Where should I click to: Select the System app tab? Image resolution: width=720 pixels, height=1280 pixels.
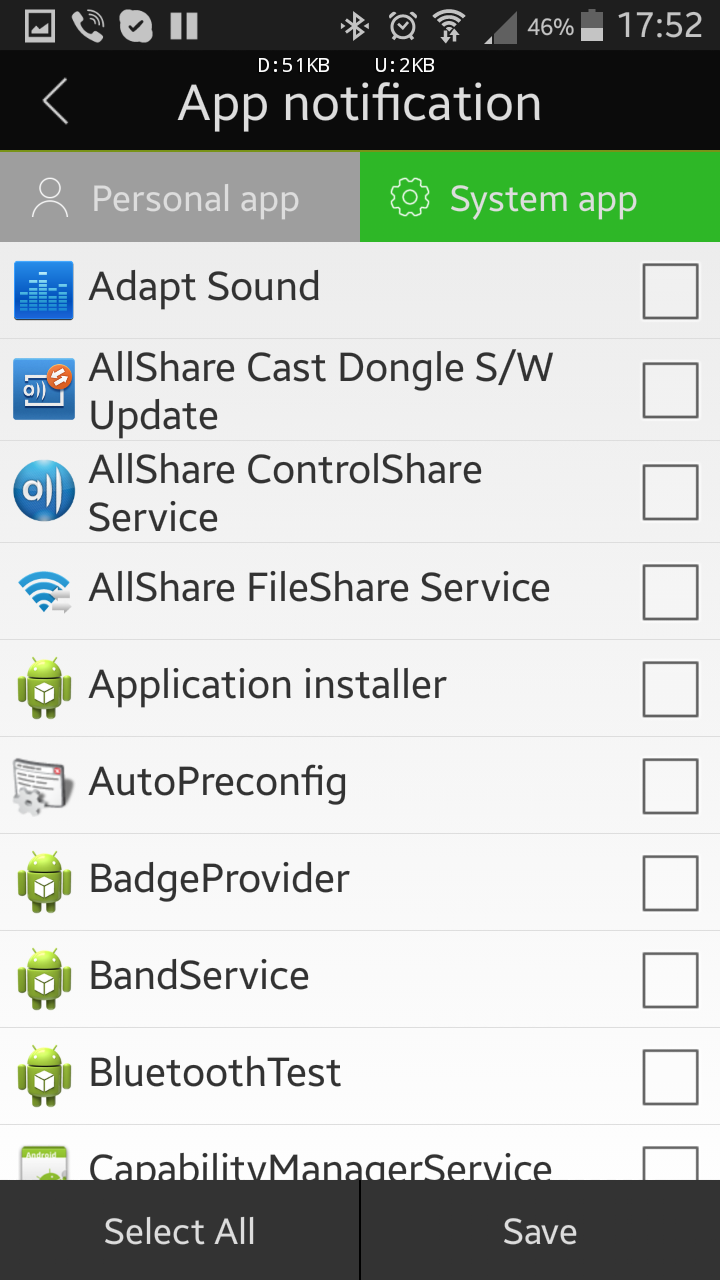point(540,198)
